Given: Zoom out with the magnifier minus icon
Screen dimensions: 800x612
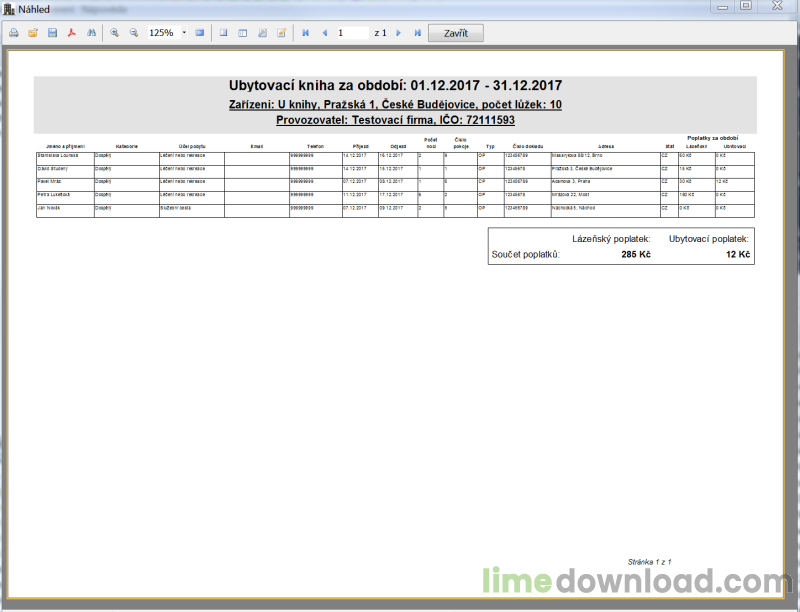Looking at the screenshot, I should coord(134,33).
